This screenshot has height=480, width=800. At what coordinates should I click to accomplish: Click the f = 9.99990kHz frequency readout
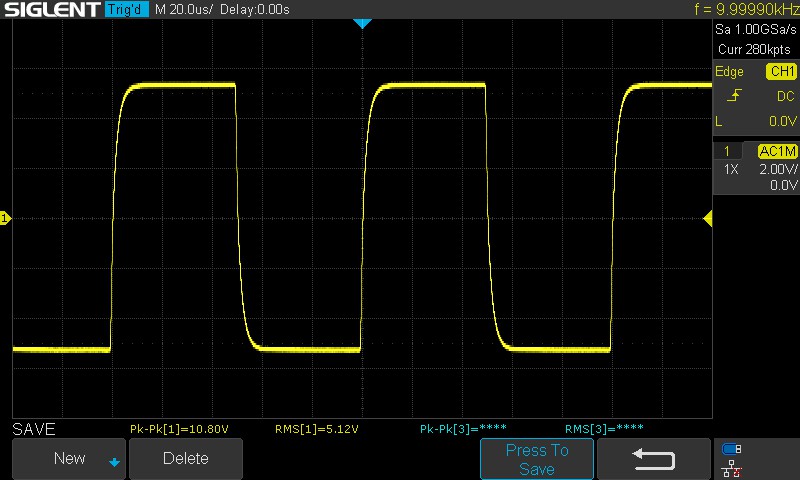[x=746, y=9]
